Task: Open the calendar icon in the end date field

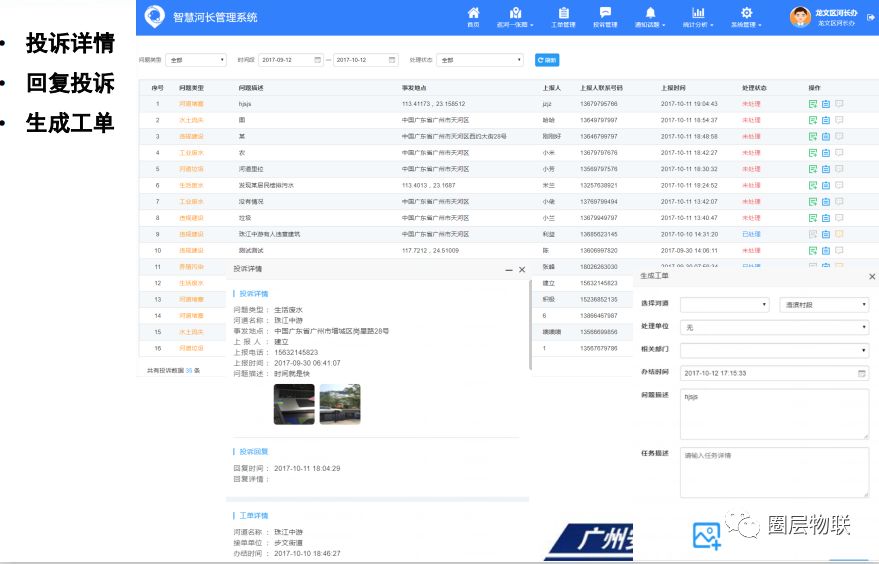Action: [x=392, y=59]
